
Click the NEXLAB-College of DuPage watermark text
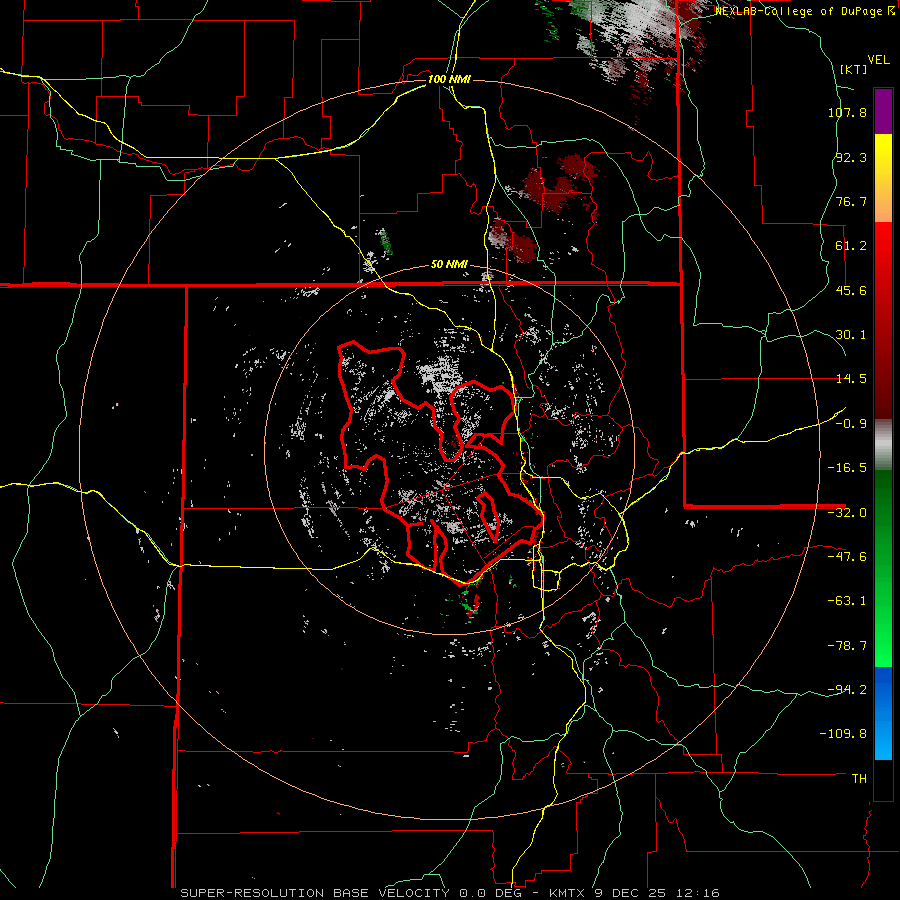[x=802, y=11]
